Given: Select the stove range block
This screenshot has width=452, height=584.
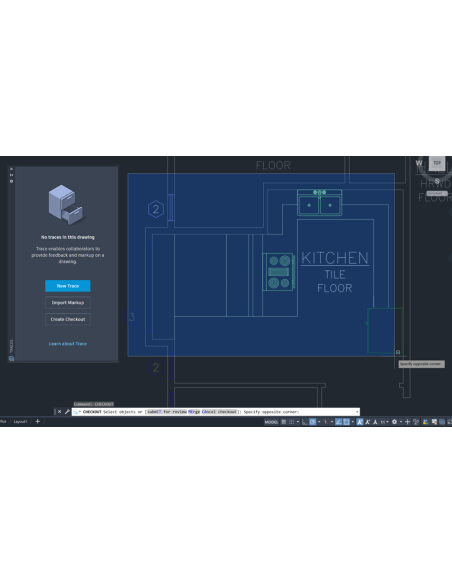Looking at the screenshot, I should click(x=279, y=272).
